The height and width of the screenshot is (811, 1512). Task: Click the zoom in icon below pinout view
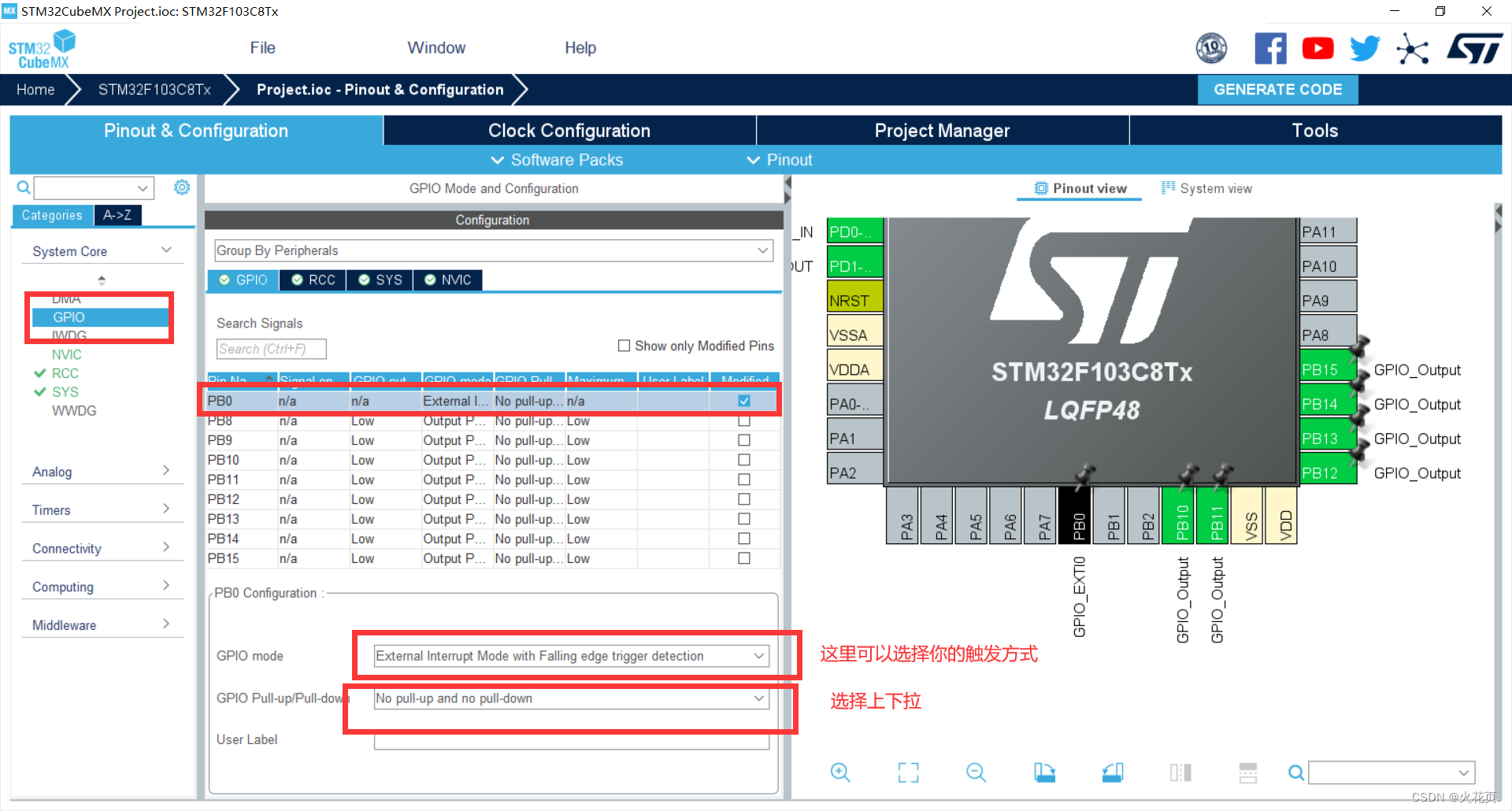pos(840,772)
